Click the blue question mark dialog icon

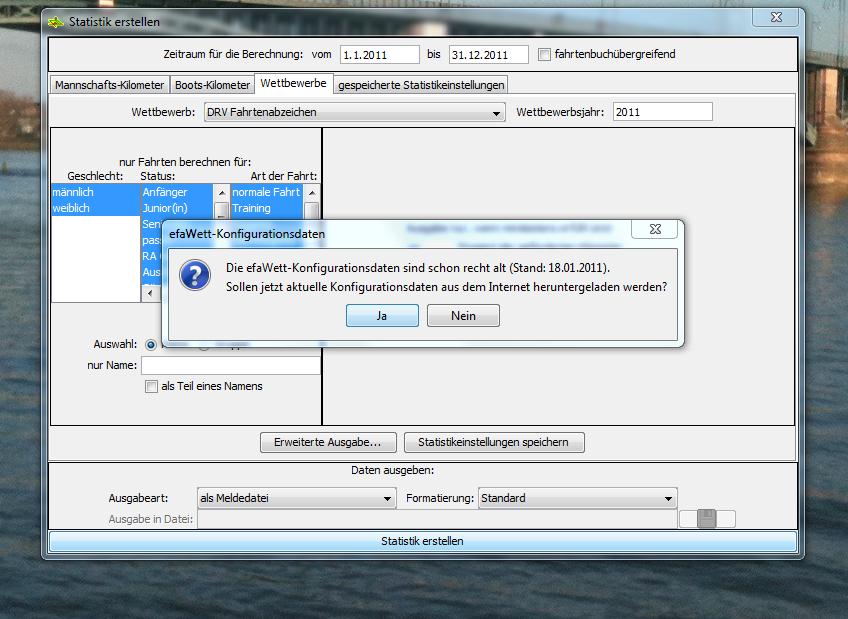[194, 277]
